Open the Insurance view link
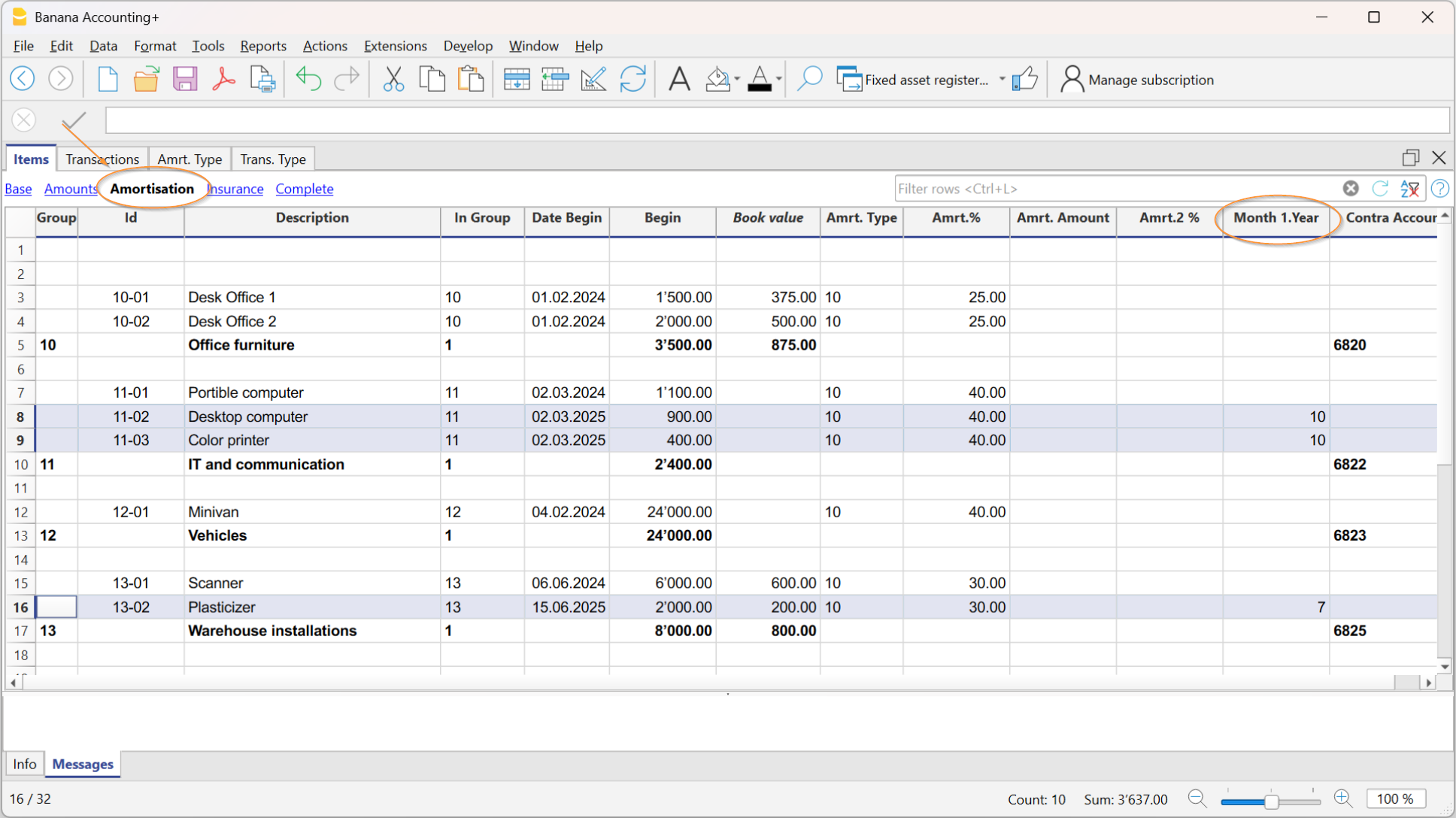The image size is (1456, 818). tap(235, 189)
